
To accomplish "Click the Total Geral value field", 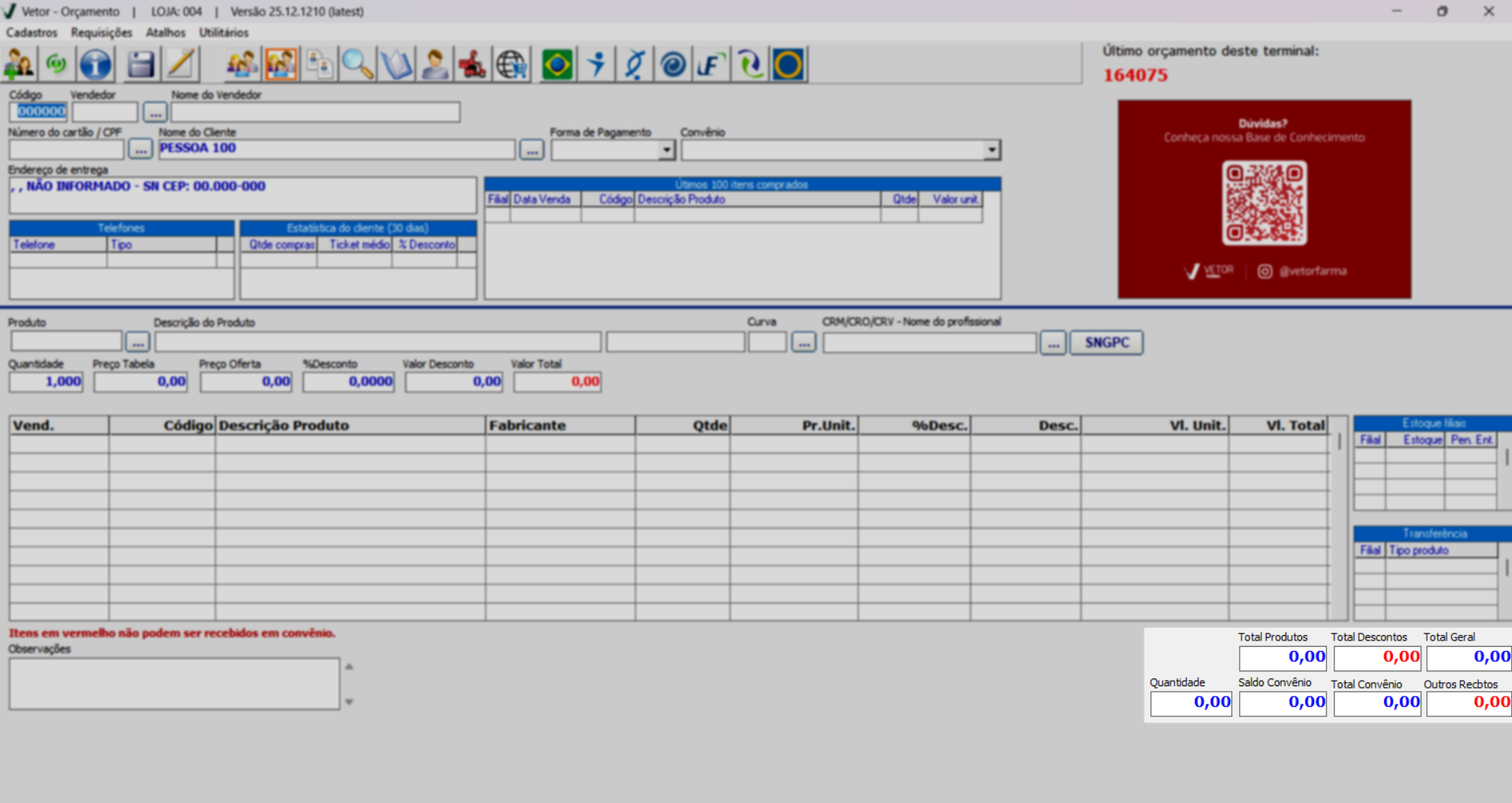I will (x=1469, y=657).
